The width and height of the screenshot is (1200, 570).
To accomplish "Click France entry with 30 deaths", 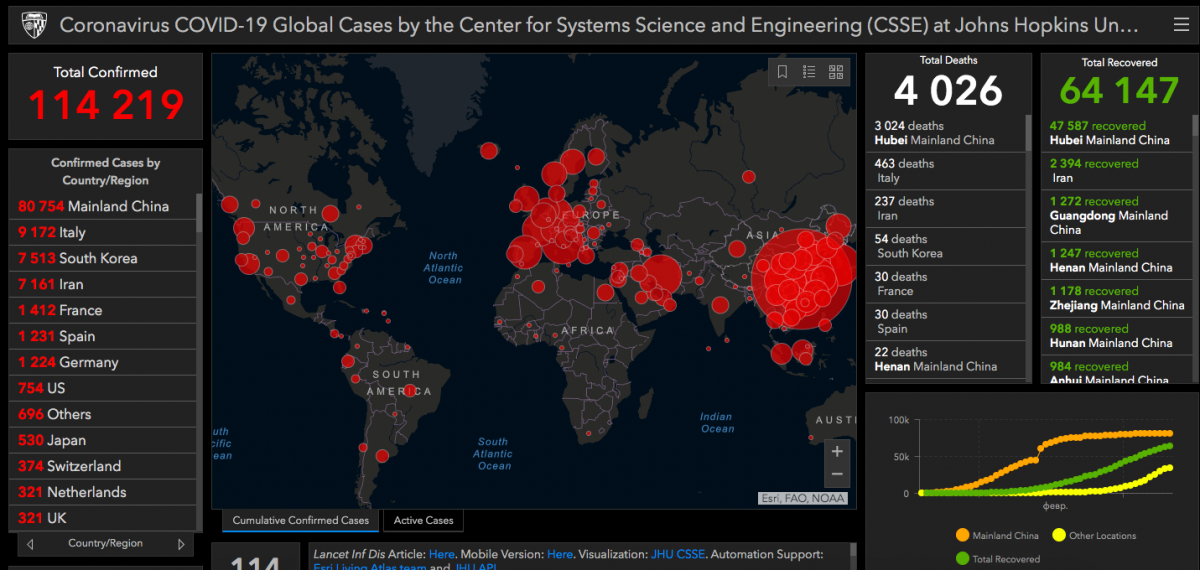I will tap(945, 284).
